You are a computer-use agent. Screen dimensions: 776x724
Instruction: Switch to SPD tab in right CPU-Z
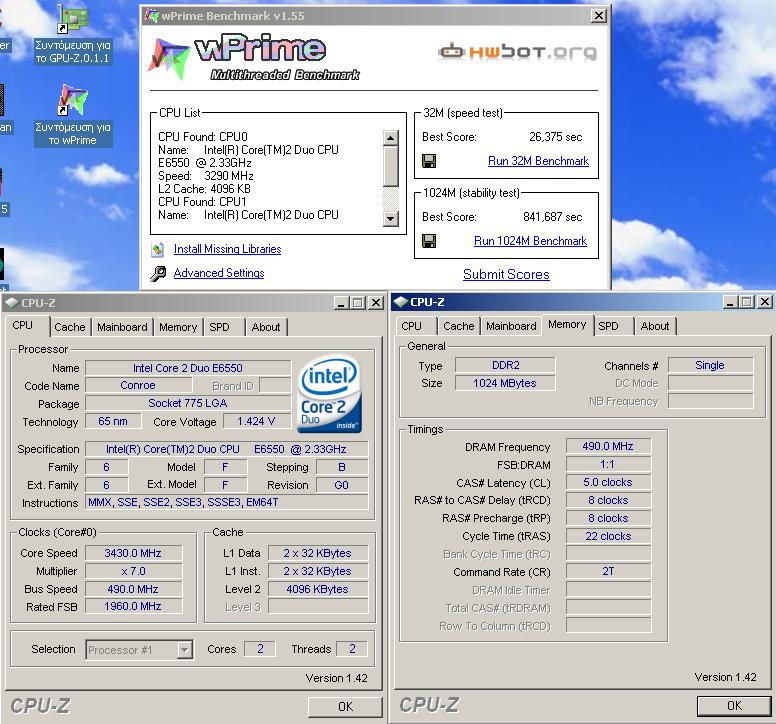[x=608, y=326]
